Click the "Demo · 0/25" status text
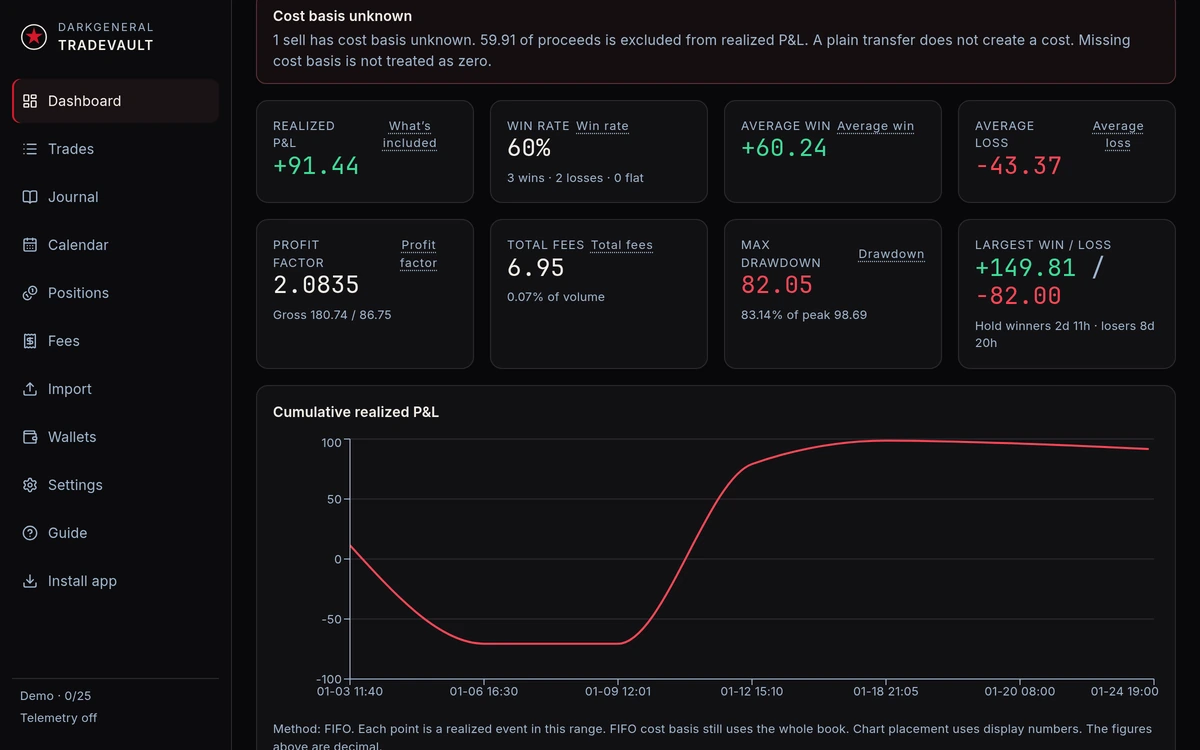This screenshot has height=750, width=1200. click(56, 696)
